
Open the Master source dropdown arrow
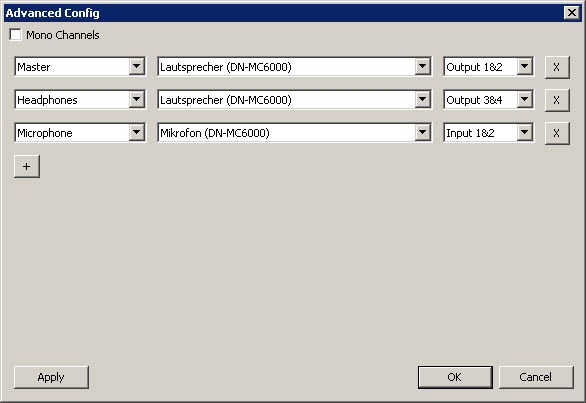[137, 67]
